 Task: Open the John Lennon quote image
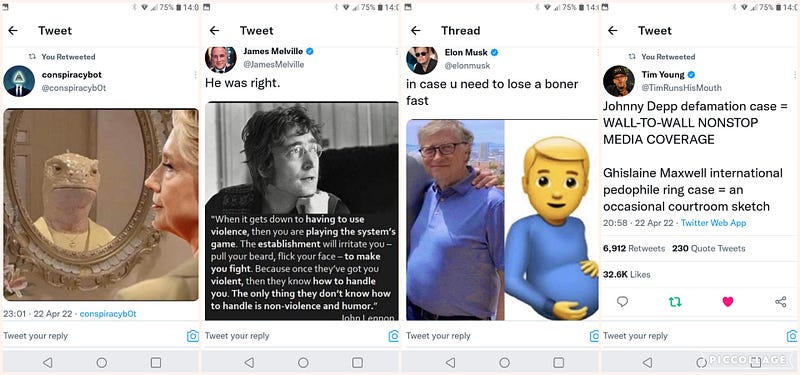click(302, 211)
